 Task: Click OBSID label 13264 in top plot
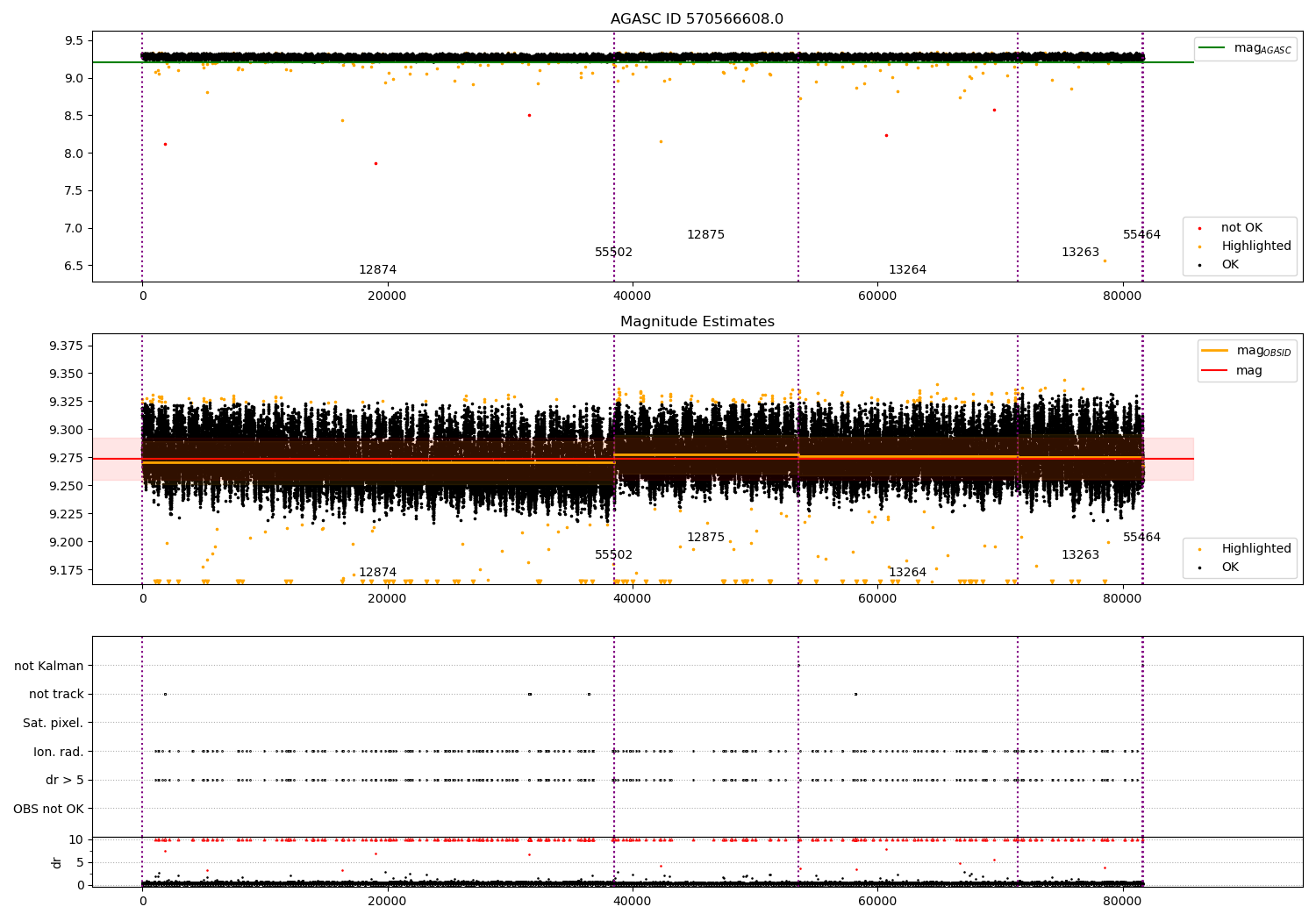(x=907, y=269)
